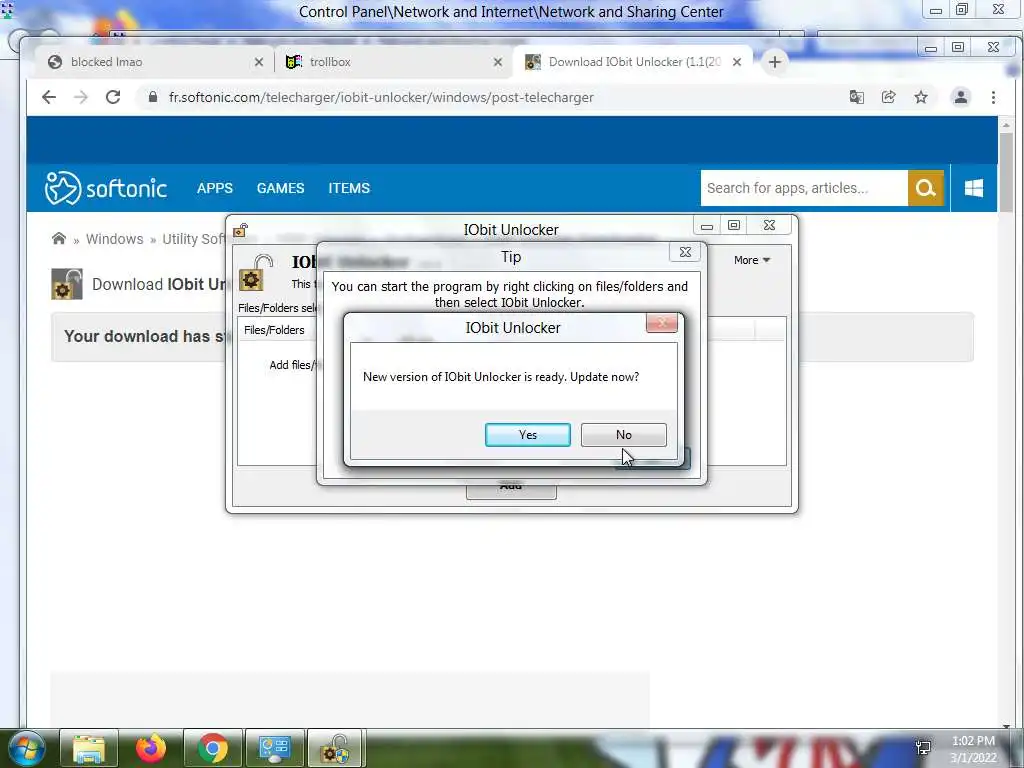Select the Download IObit Unlocker tab
The image size is (1024, 768).
pos(634,62)
